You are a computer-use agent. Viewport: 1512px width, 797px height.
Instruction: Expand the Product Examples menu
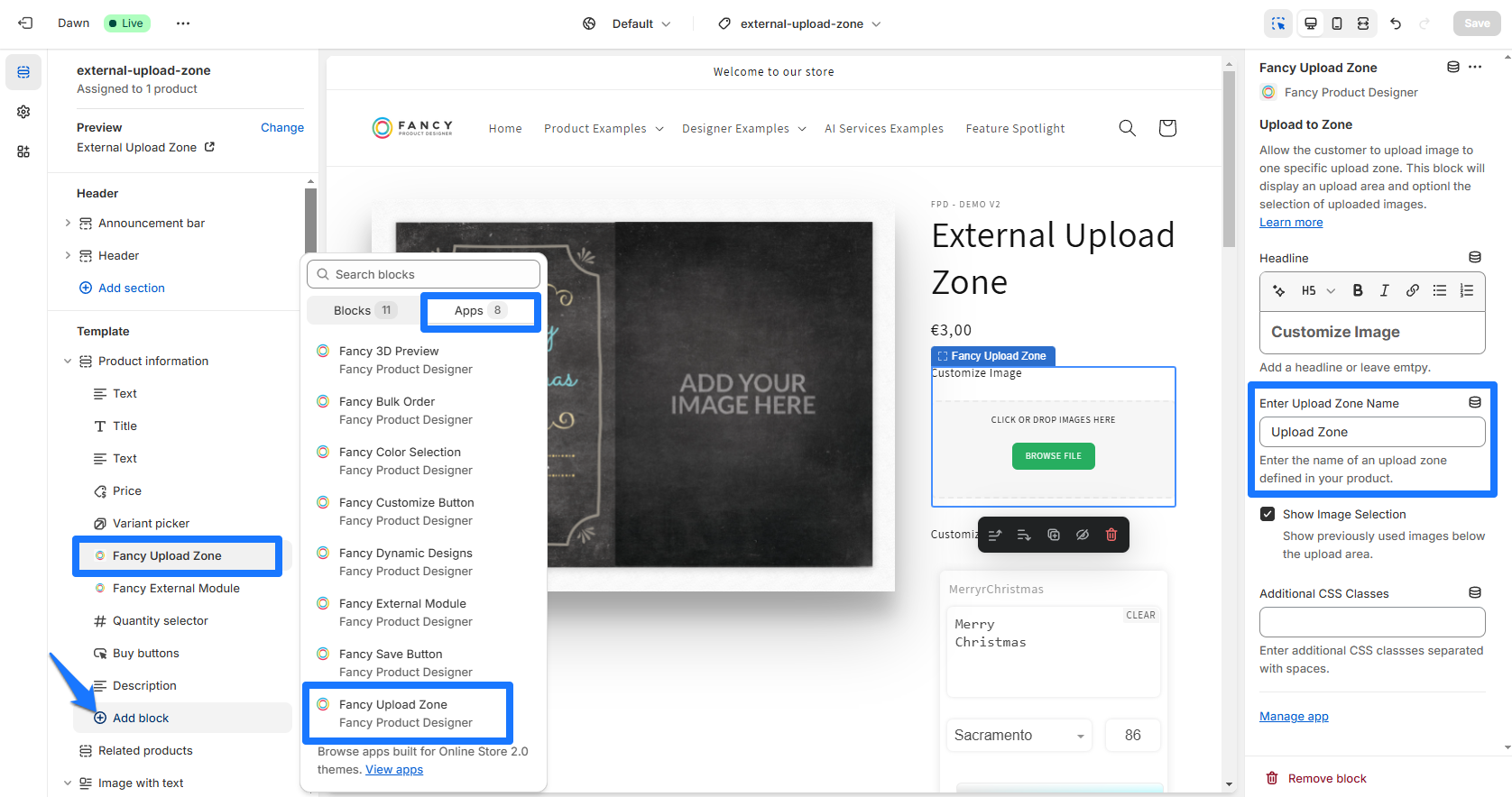[x=604, y=128]
